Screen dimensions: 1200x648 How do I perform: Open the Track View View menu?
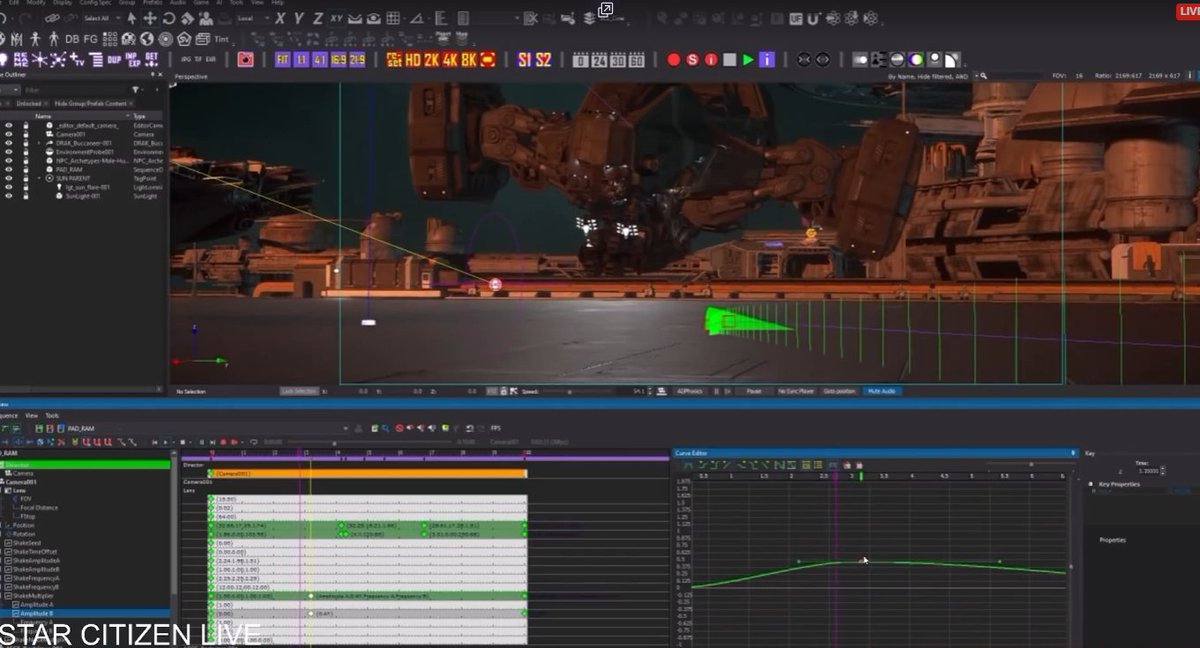pyautogui.click(x=32, y=415)
